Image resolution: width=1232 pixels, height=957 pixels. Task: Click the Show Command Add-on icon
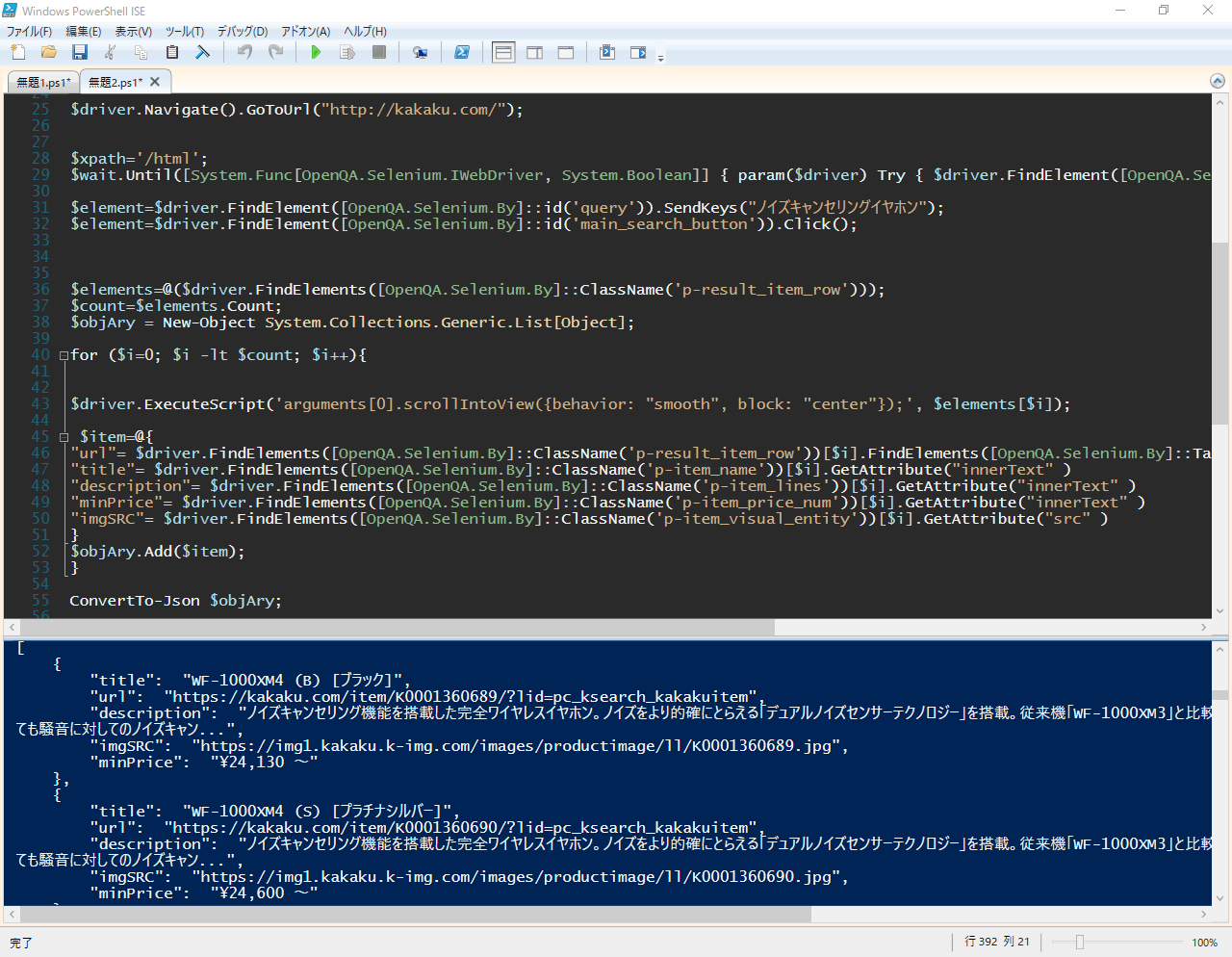click(638, 52)
